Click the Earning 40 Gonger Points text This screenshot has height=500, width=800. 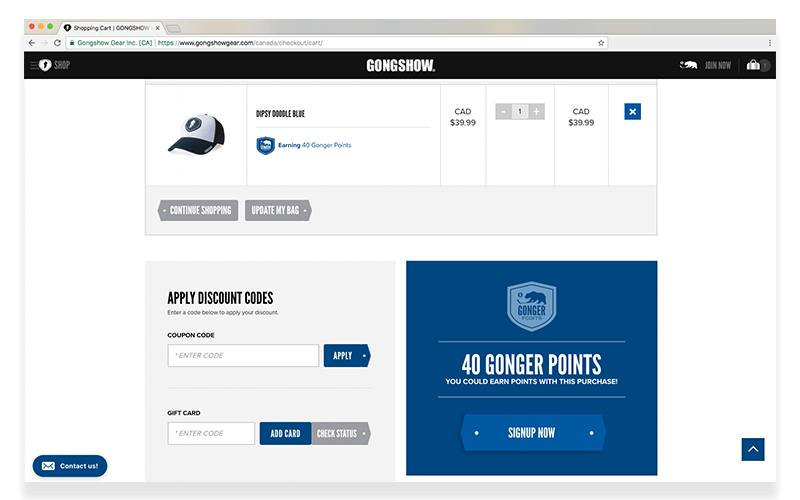tap(314, 145)
